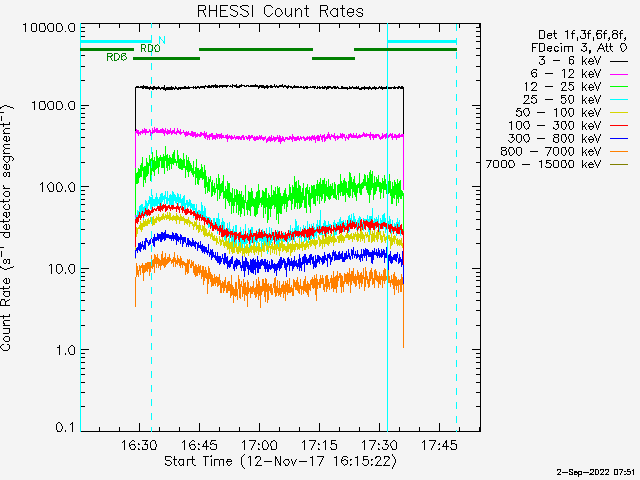Click the Start Time axis title
Viewport: 640px width, 480px height.
(x=280, y=462)
